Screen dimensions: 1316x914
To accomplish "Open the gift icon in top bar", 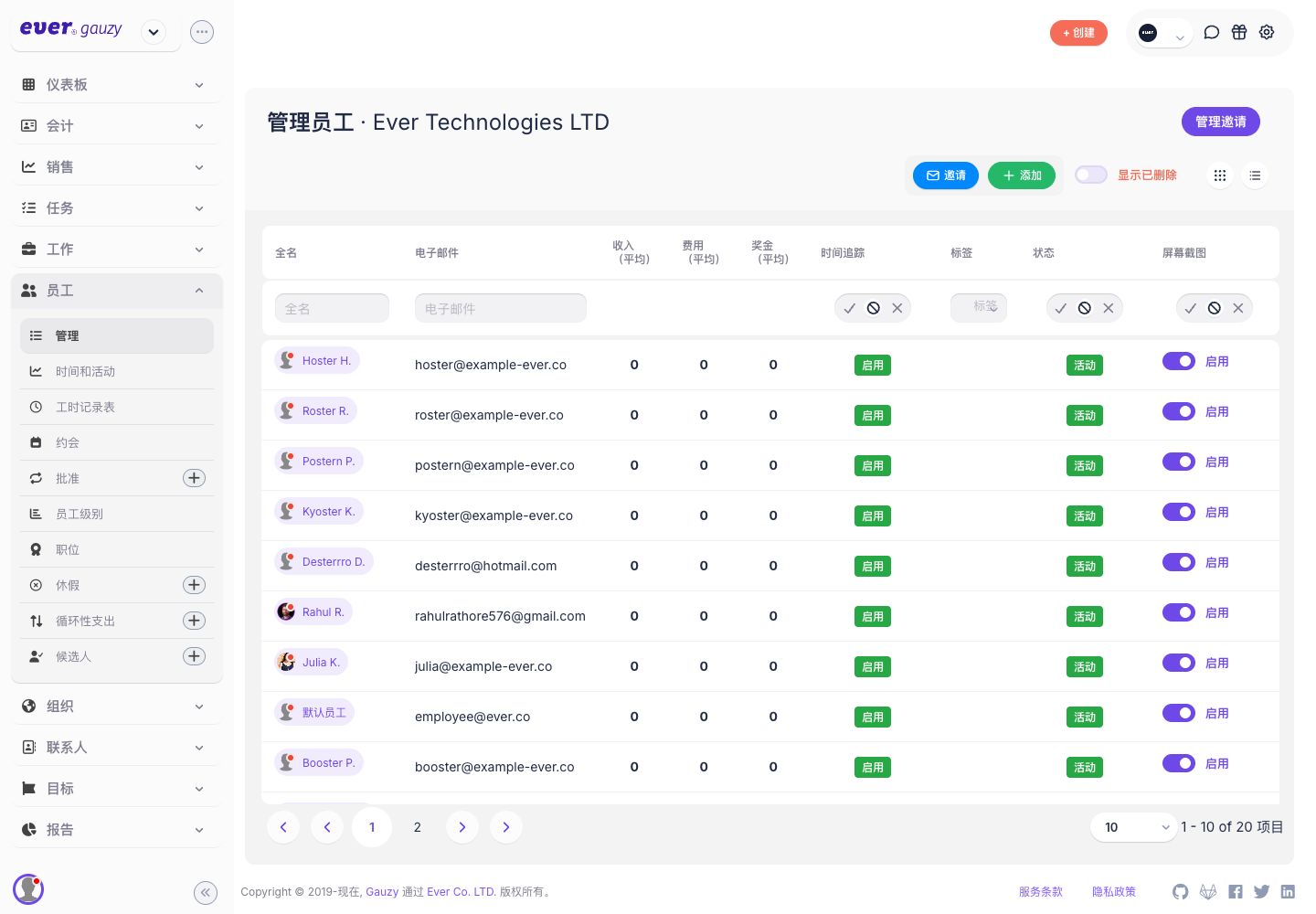I will pos(1239,32).
